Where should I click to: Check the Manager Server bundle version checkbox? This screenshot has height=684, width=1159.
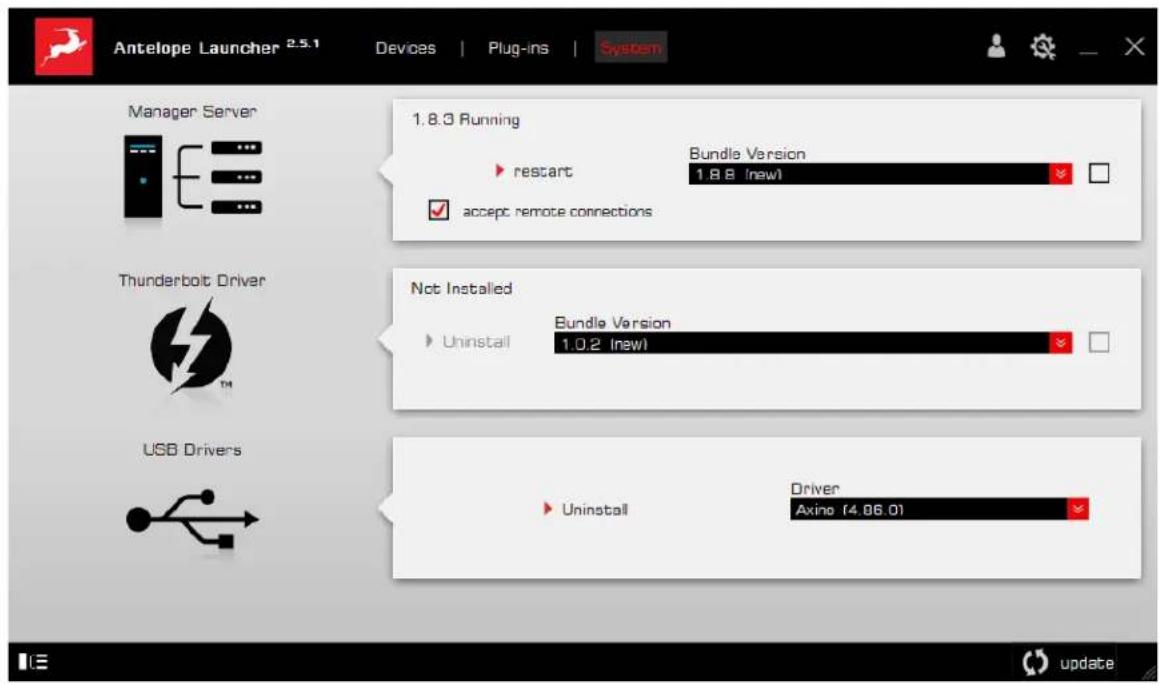click(1098, 173)
